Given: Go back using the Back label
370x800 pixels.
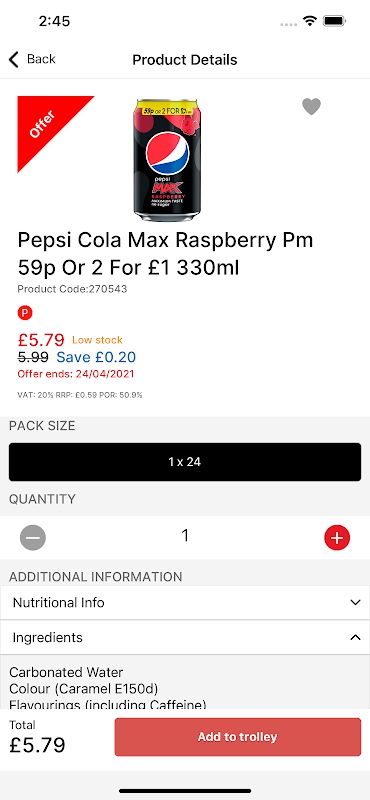Looking at the screenshot, I should 41,59.
